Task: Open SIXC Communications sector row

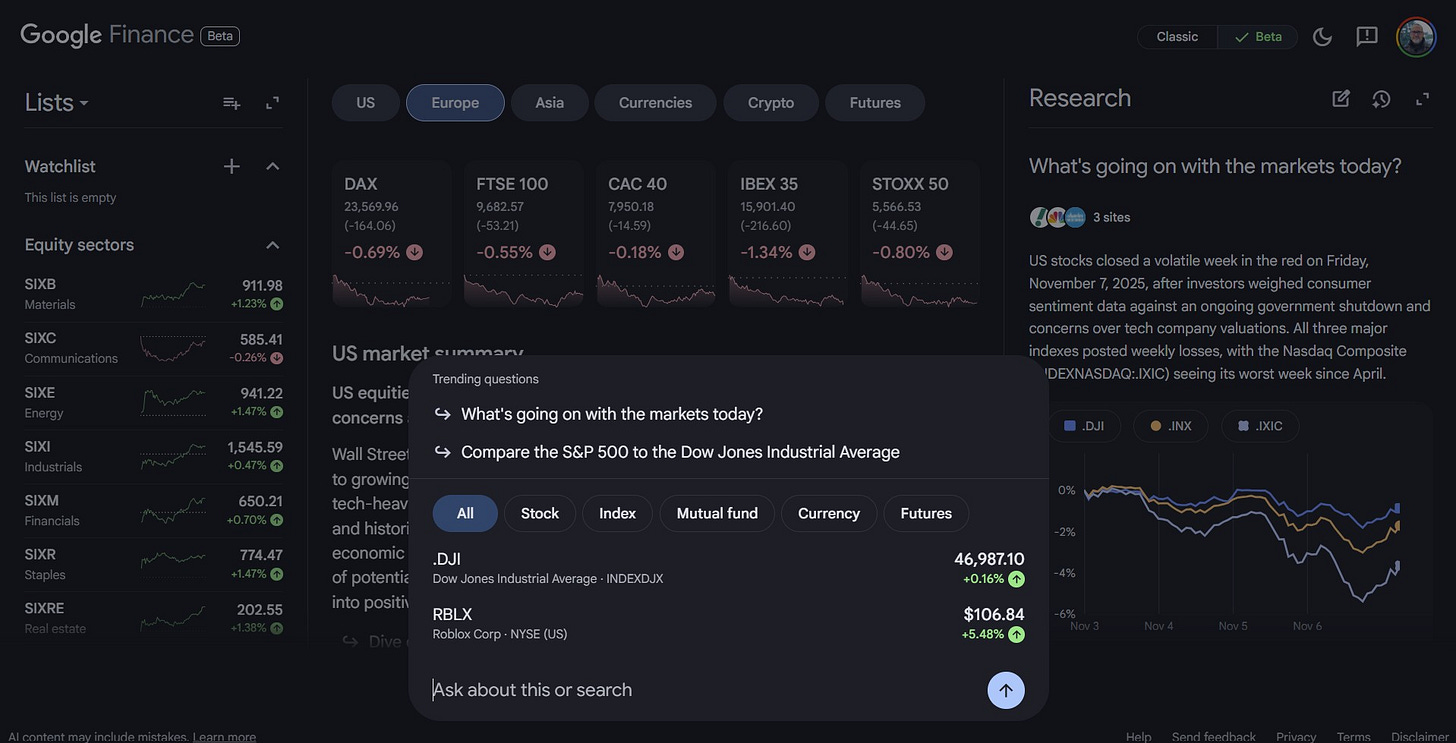Action: [153, 348]
